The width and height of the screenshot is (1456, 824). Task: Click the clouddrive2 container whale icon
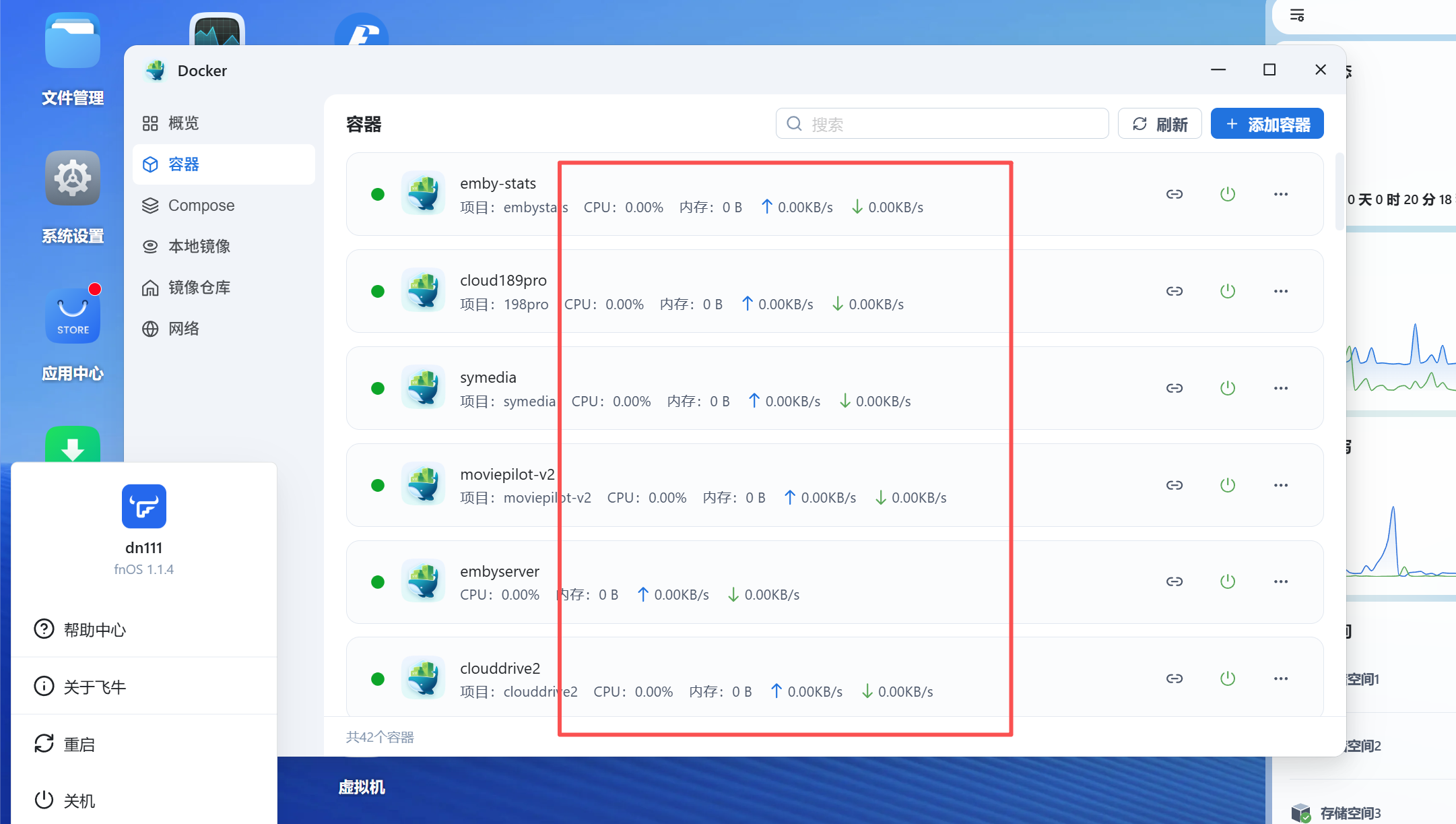tap(423, 678)
